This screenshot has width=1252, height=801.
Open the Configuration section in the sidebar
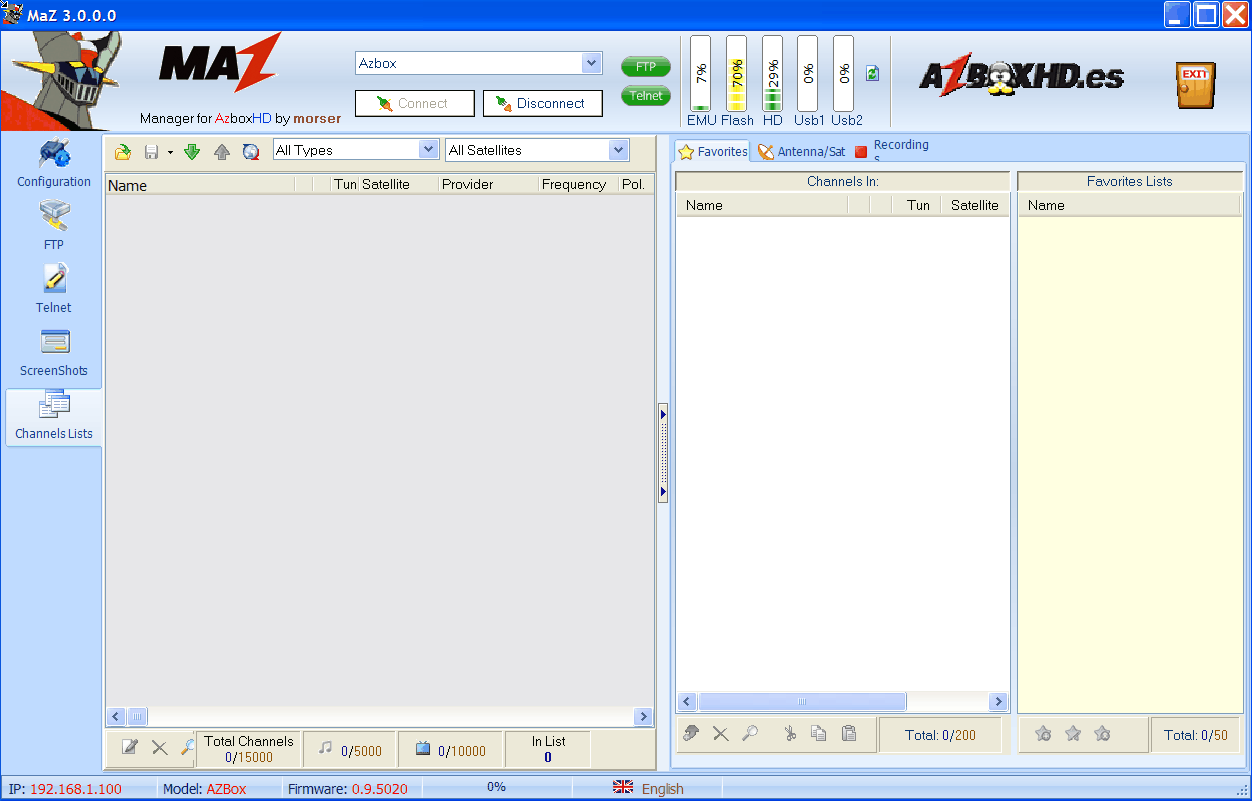[54, 164]
